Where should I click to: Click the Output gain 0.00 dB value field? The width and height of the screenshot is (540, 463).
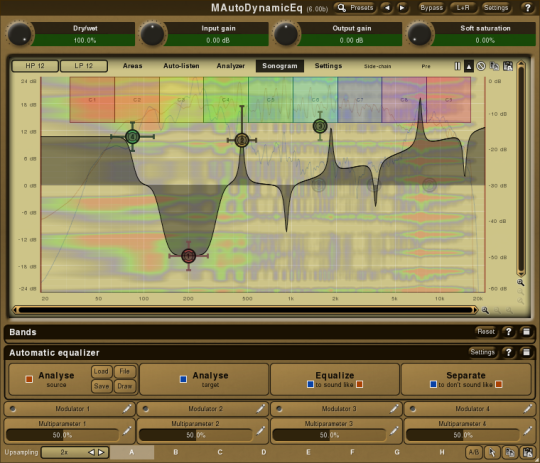click(351, 40)
